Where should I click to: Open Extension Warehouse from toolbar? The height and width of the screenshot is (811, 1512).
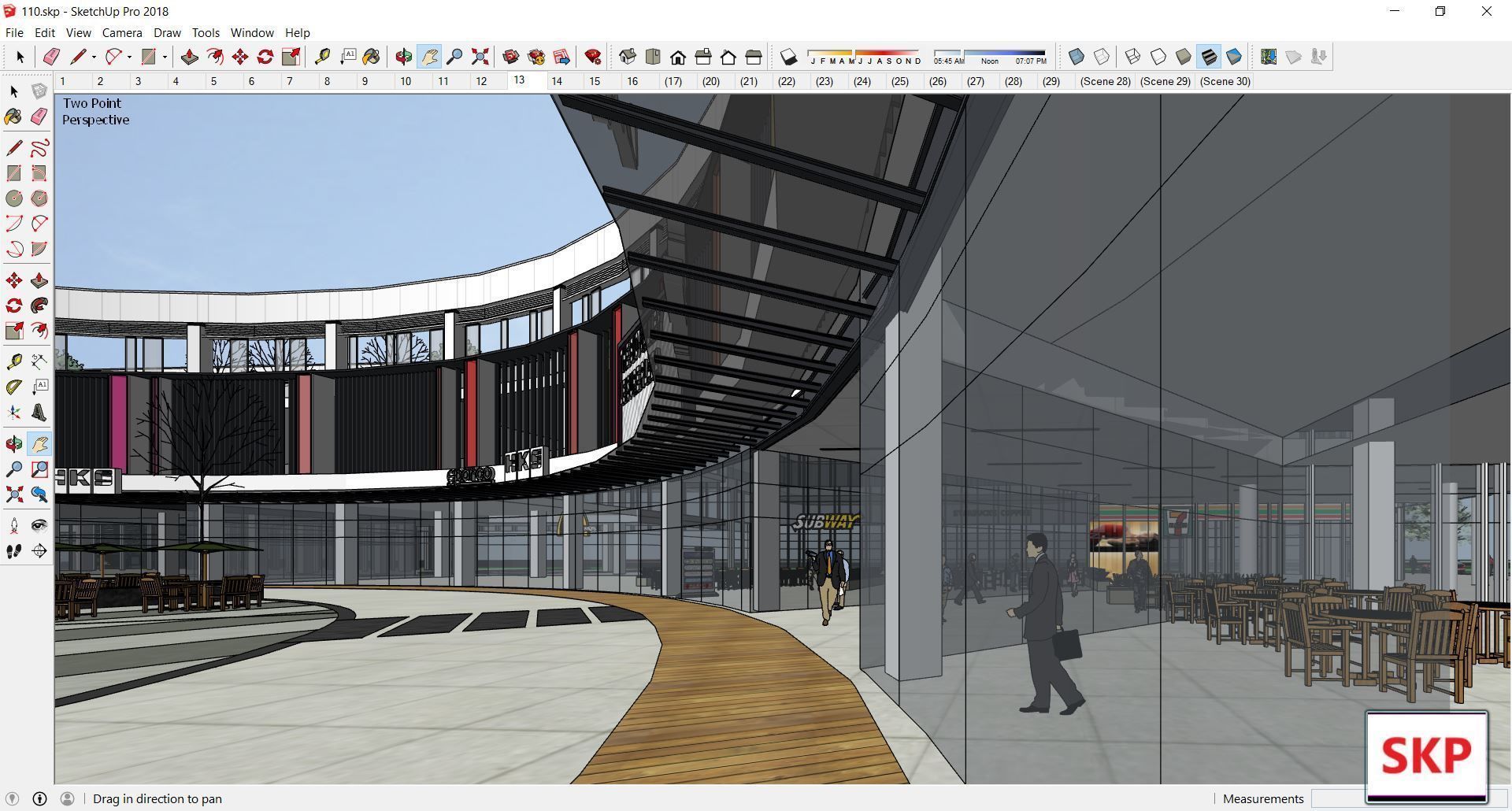[536, 57]
